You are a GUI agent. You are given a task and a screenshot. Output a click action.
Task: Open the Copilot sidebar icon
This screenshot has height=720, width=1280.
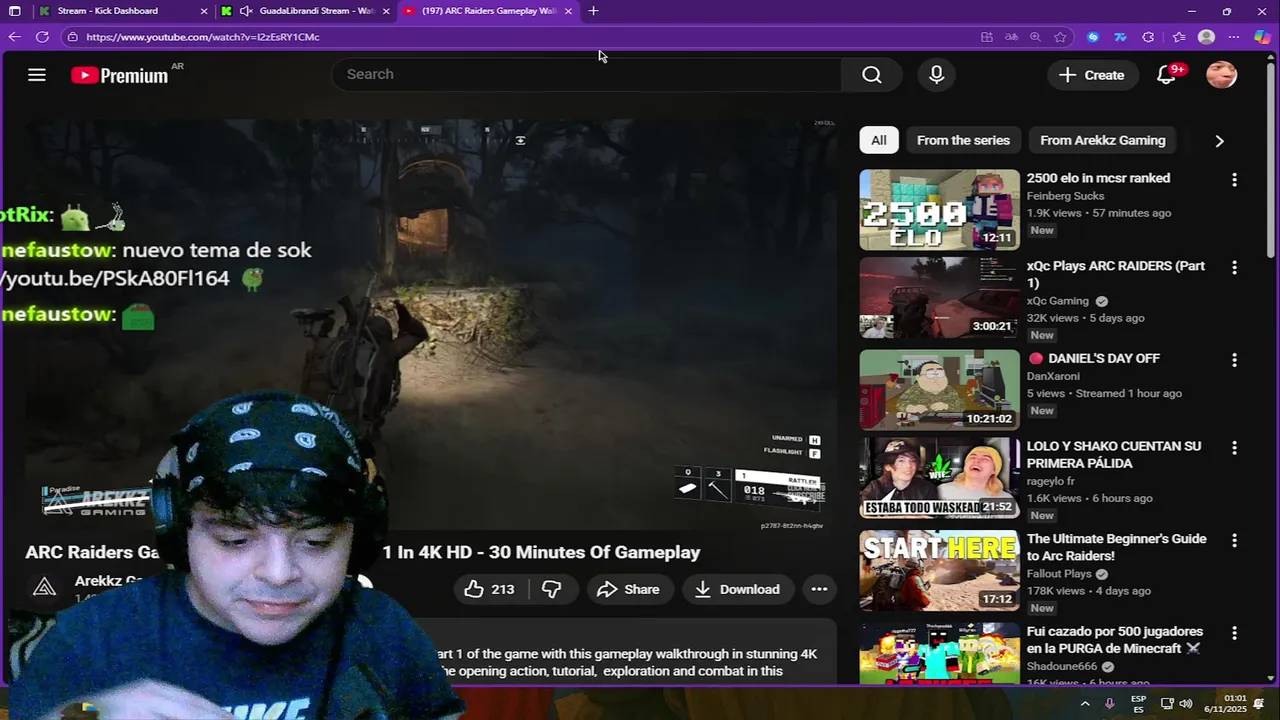pos(1262,37)
